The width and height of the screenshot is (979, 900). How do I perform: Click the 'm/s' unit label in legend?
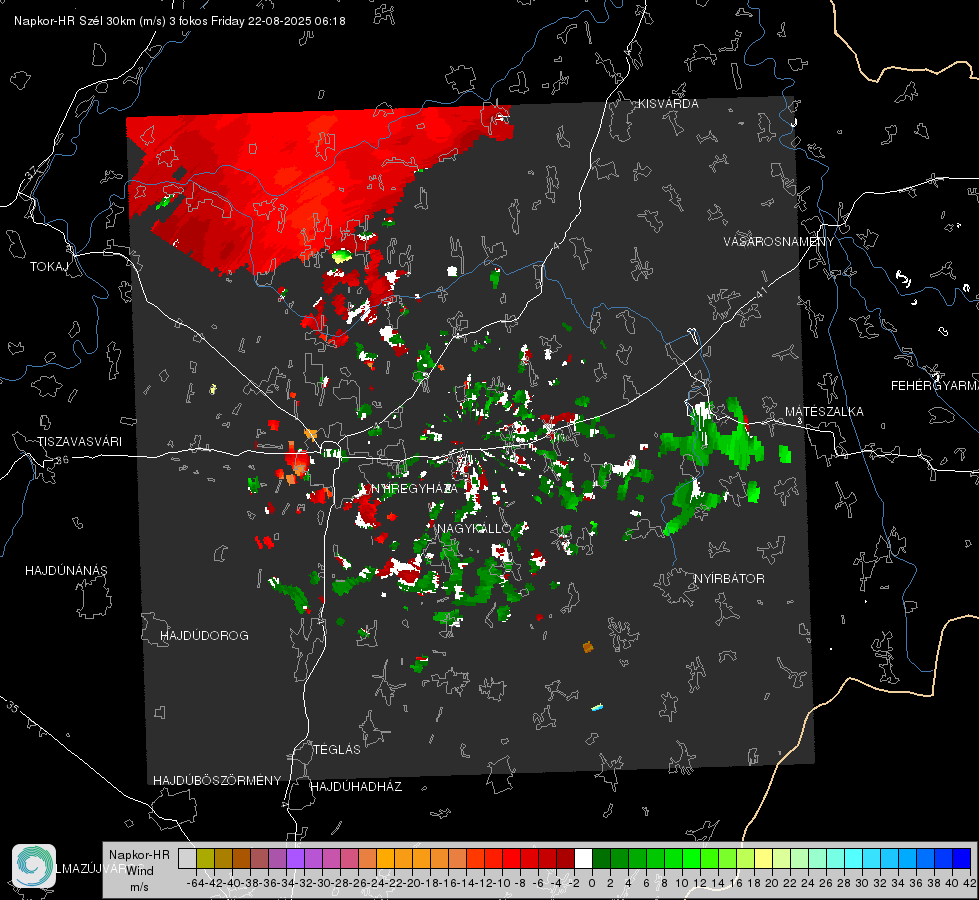139,887
